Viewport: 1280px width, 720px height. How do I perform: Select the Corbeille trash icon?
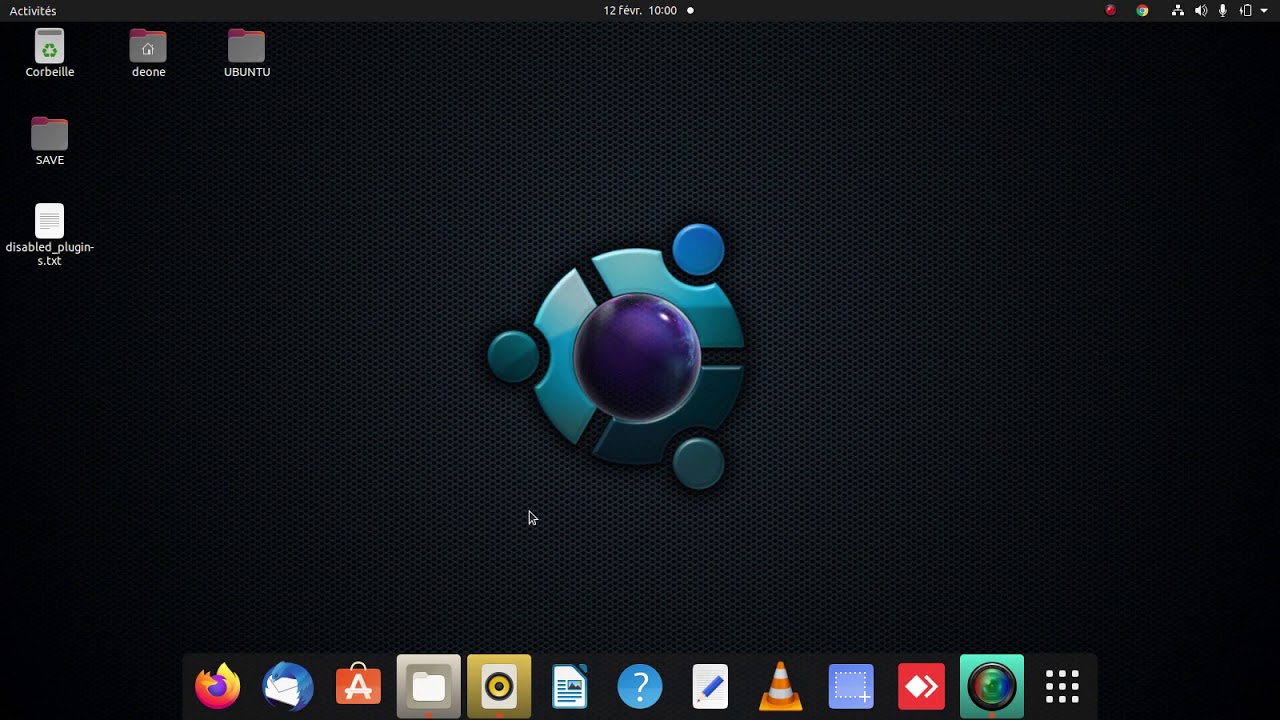[49, 53]
